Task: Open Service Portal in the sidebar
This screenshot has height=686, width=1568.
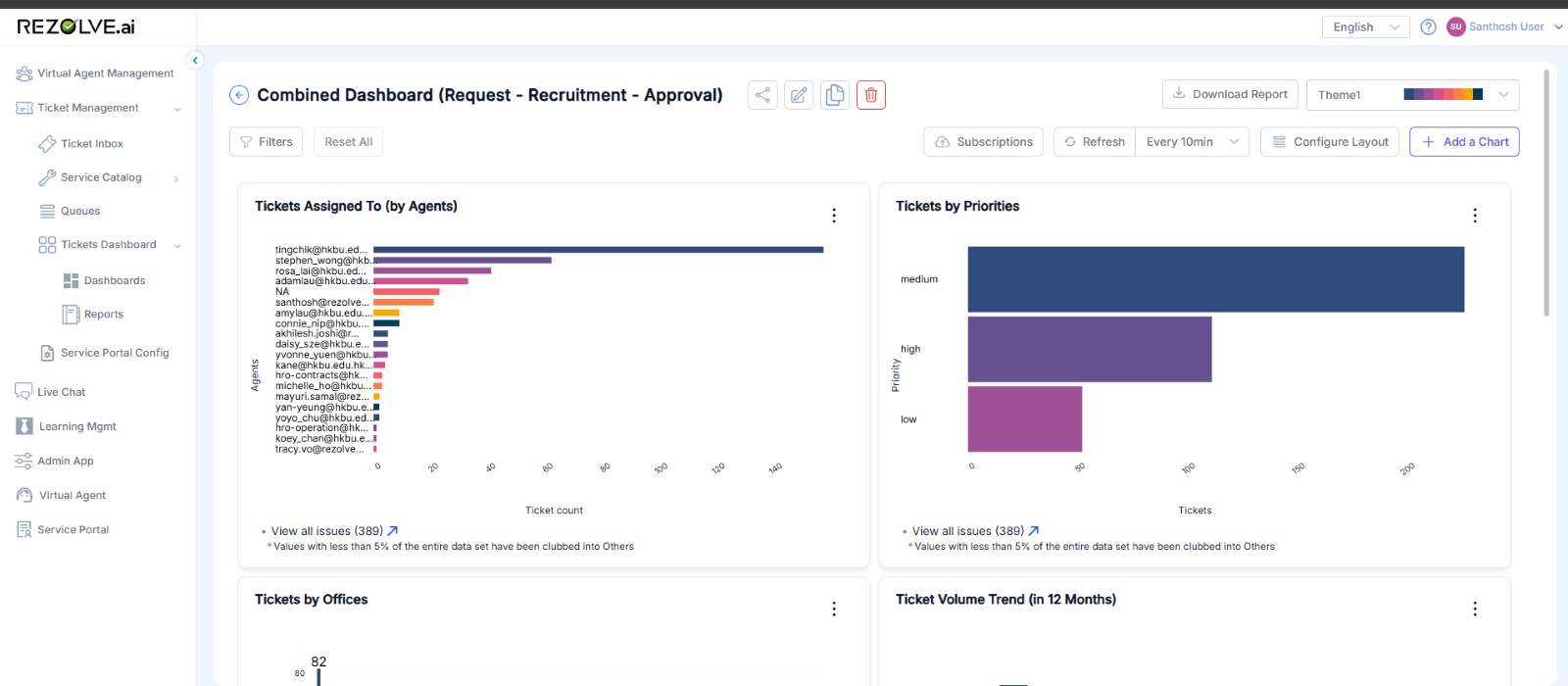Action: click(x=63, y=529)
